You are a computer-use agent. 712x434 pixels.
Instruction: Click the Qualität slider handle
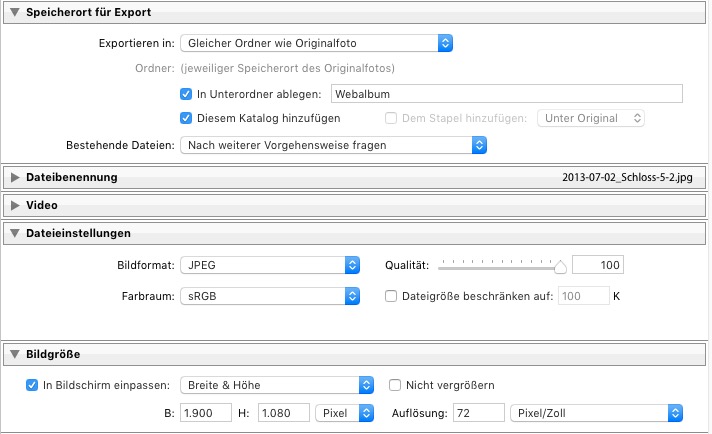coord(560,266)
